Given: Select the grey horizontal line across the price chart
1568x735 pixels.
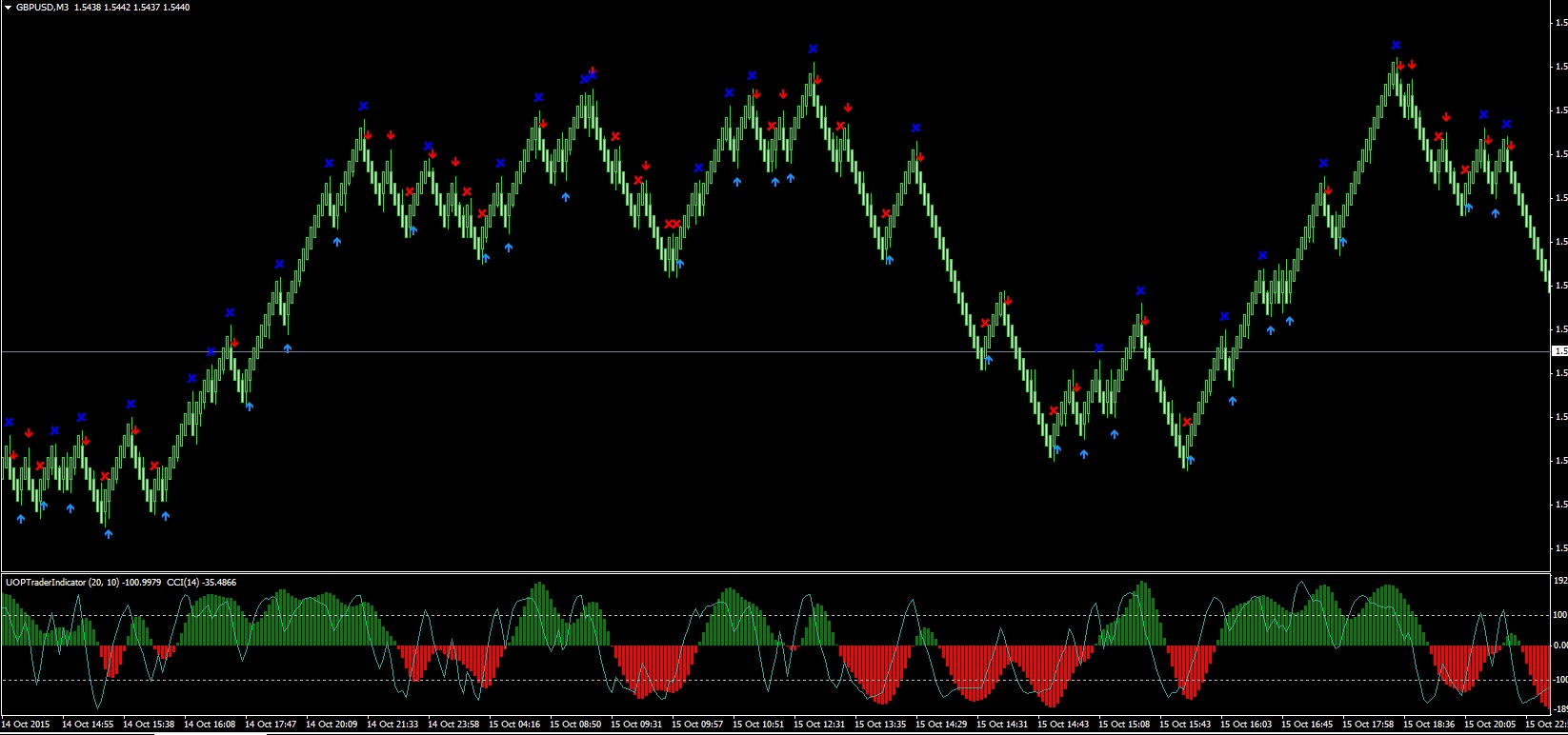Looking at the screenshot, I should coord(775,351).
